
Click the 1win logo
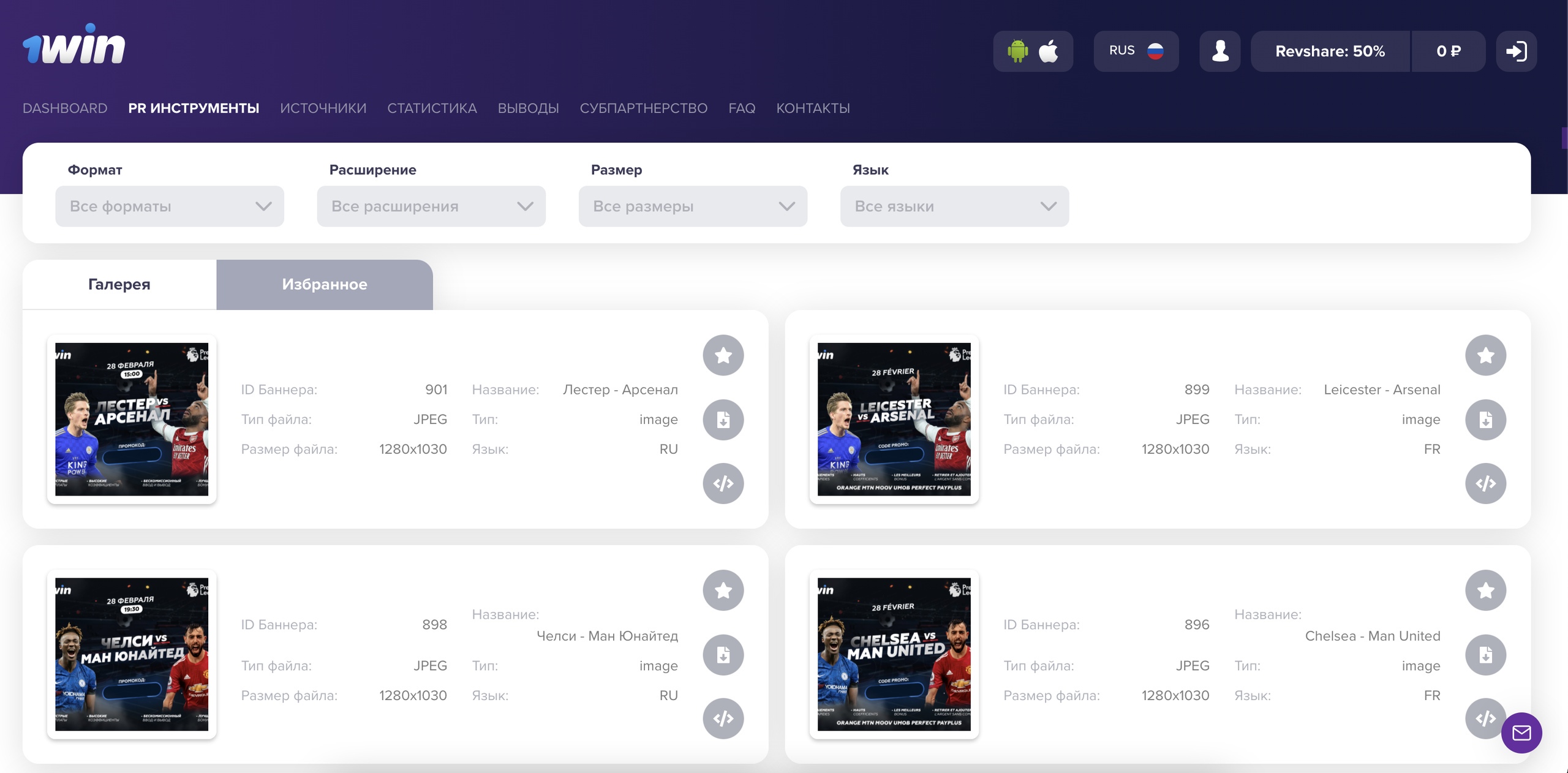tap(73, 45)
